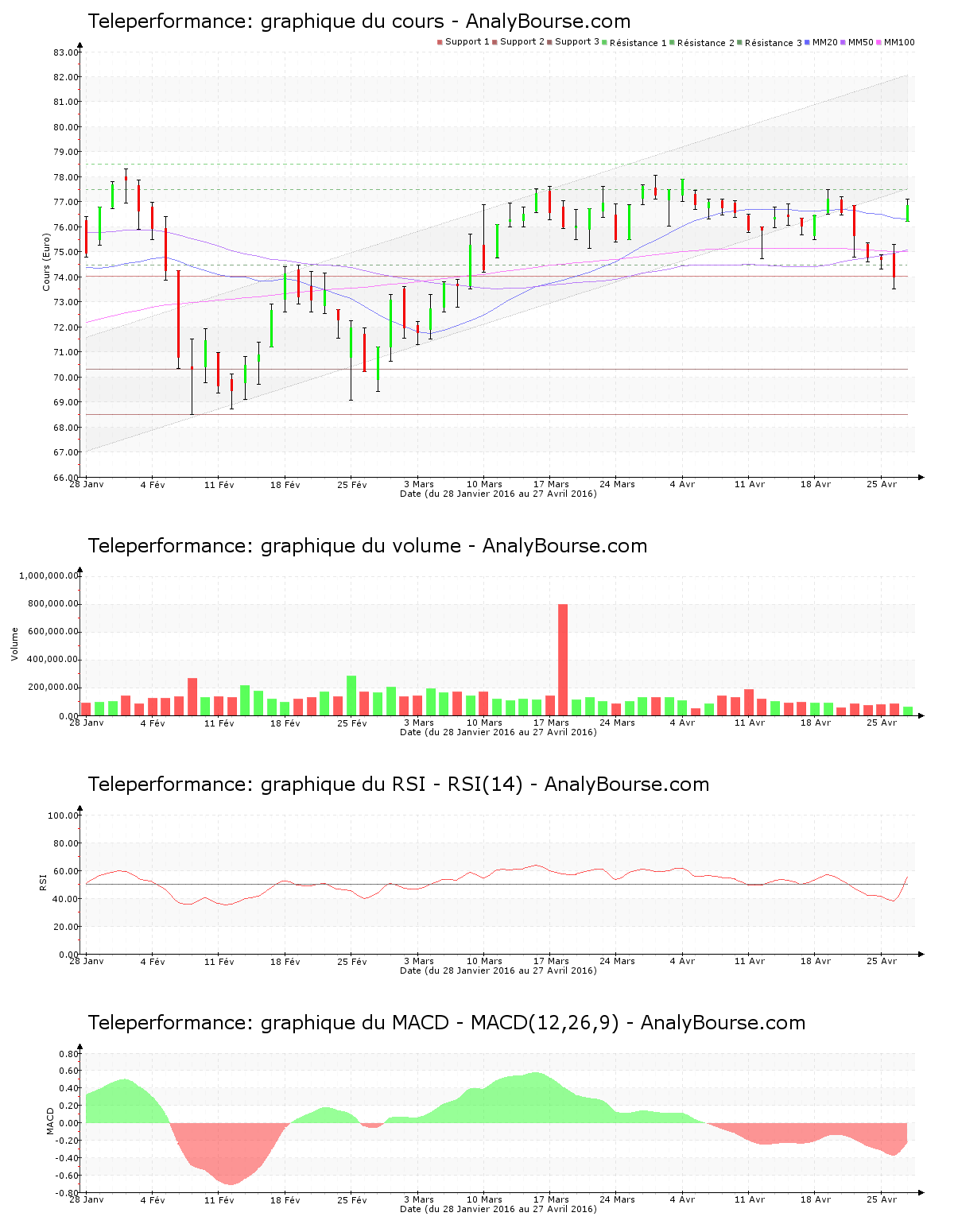Click '17 Mars' date on price chart

tap(551, 484)
